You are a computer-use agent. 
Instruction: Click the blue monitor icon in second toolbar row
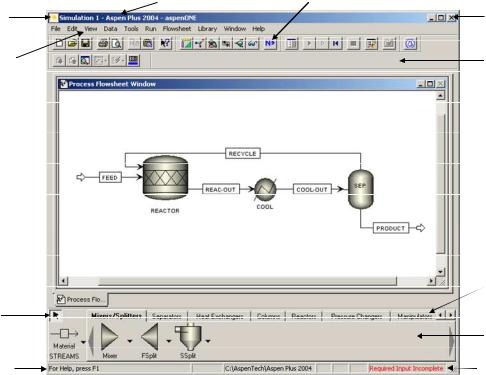click(x=133, y=61)
